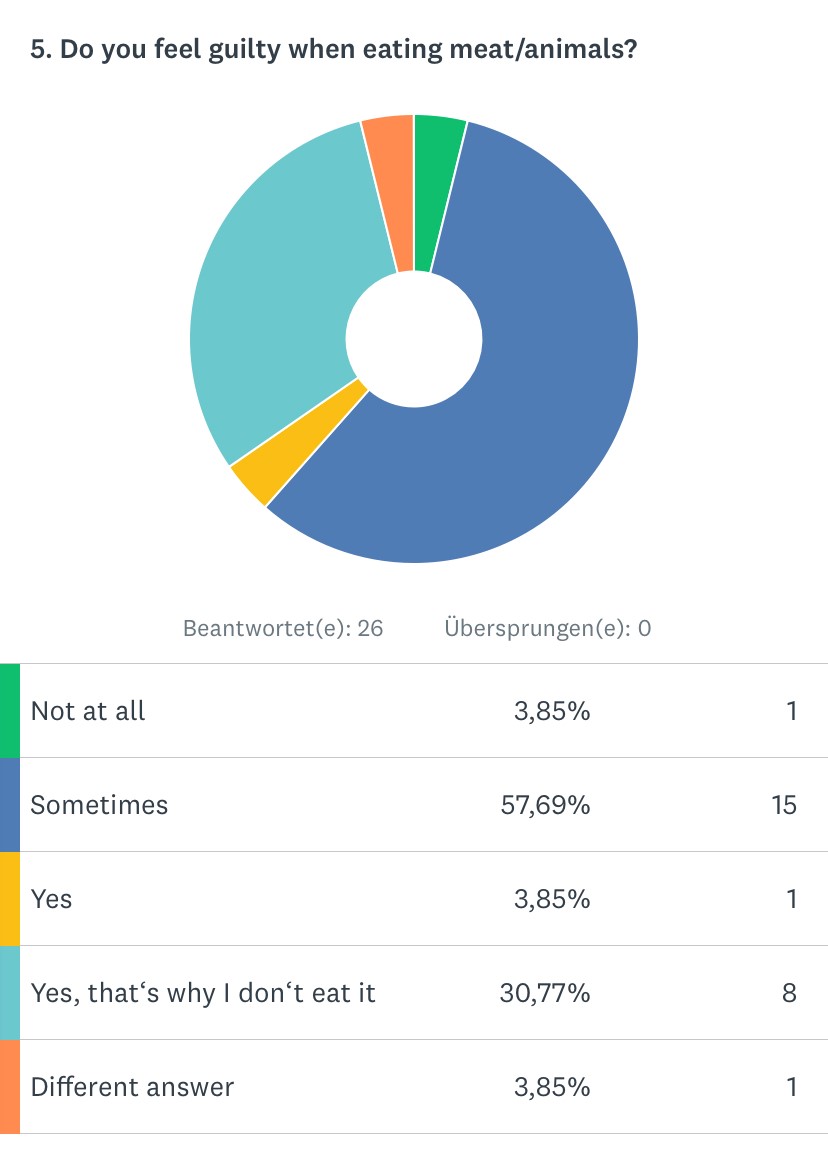Viewport: 828px width, 1161px height.
Task: Click the question 5 title text
Action: pyautogui.click(x=334, y=50)
